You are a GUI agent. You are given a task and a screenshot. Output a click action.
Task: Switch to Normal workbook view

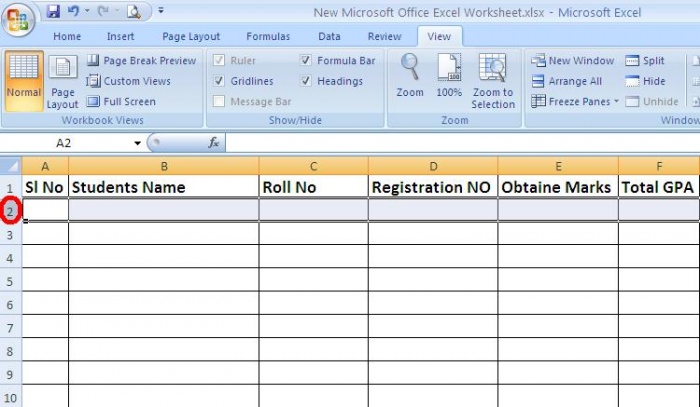(23, 80)
